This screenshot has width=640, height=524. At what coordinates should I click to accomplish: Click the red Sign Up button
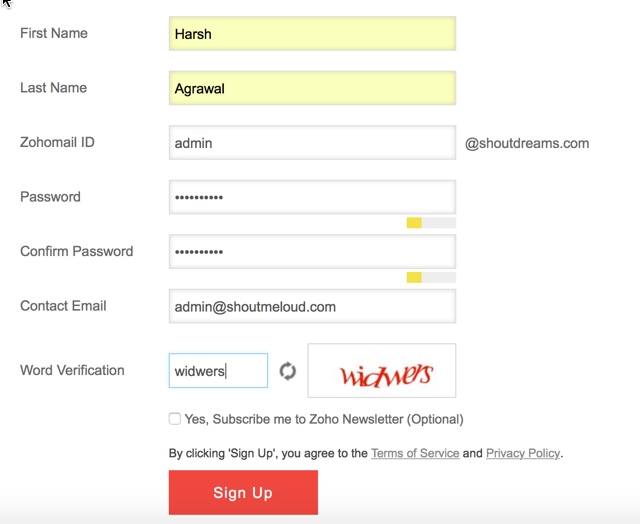[243, 492]
